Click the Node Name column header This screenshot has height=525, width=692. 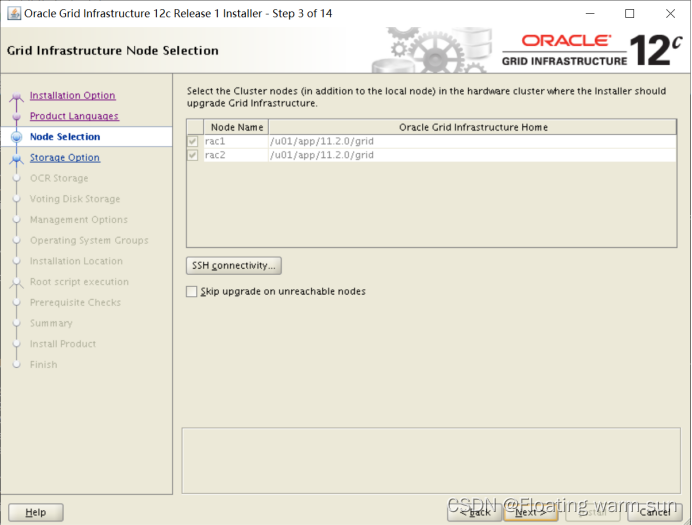(x=236, y=127)
